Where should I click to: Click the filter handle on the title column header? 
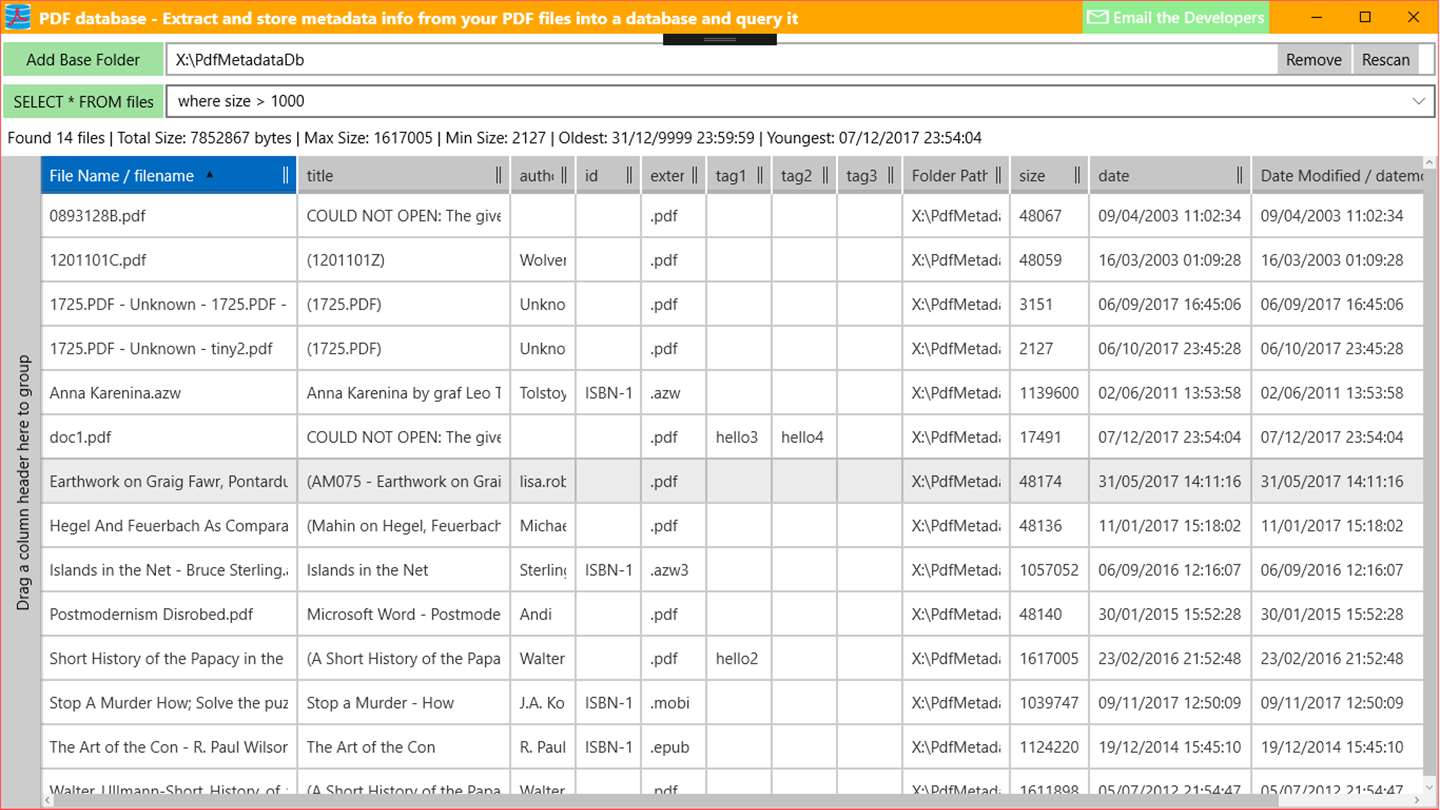499,175
